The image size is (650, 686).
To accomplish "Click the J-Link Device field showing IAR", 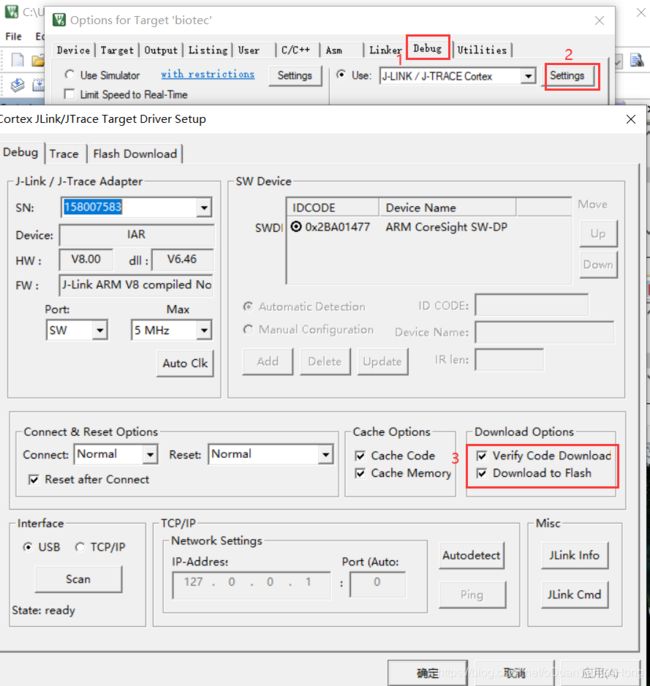I will [x=136, y=235].
